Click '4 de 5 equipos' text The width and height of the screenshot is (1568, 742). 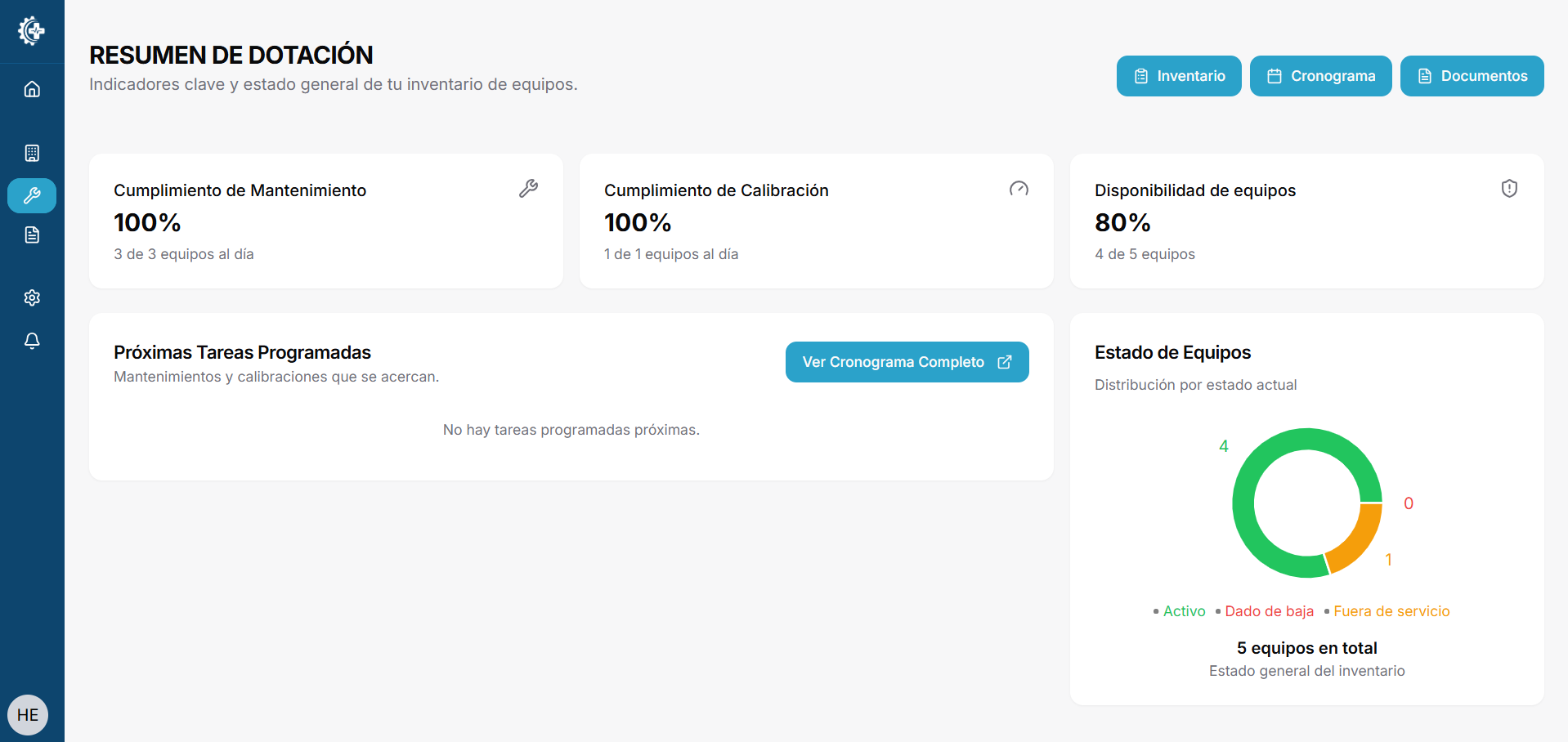pyautogui.click(x=1145, y=254)
